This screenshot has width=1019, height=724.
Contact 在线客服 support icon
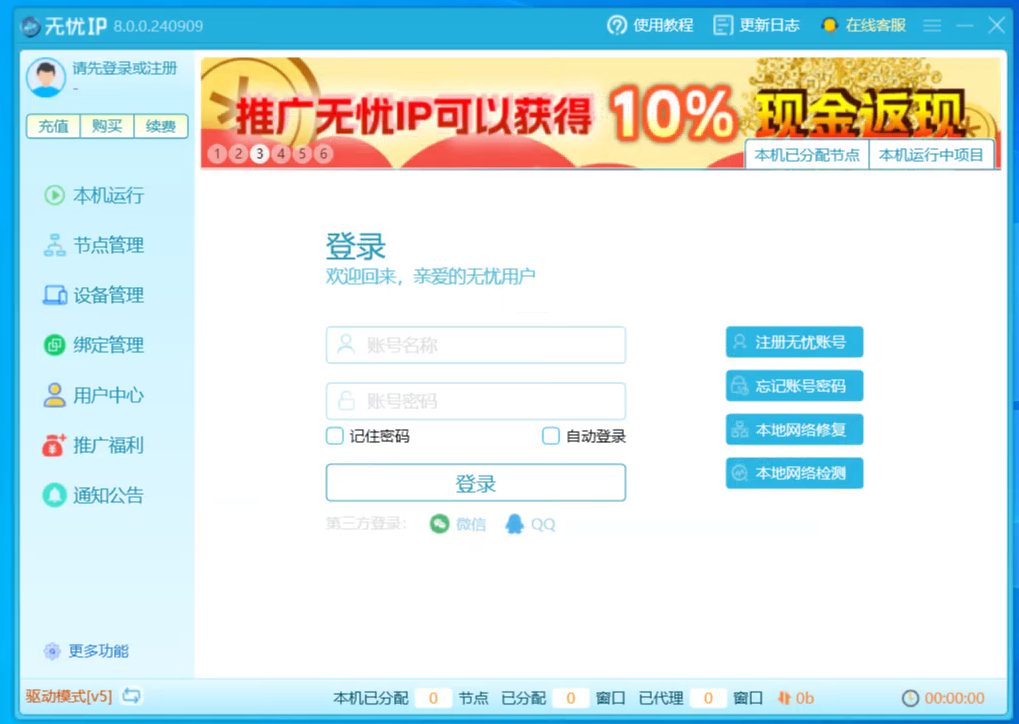829,25
